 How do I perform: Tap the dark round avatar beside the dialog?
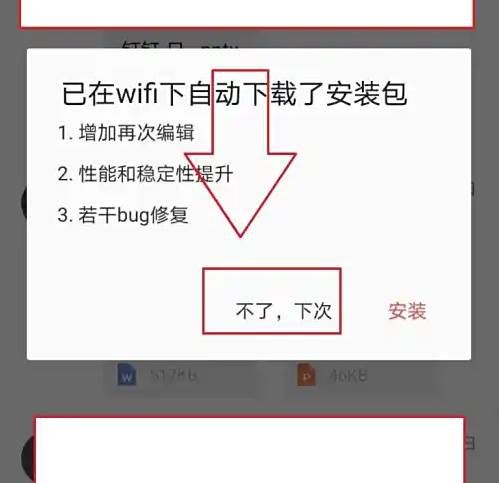coord(24,202)
